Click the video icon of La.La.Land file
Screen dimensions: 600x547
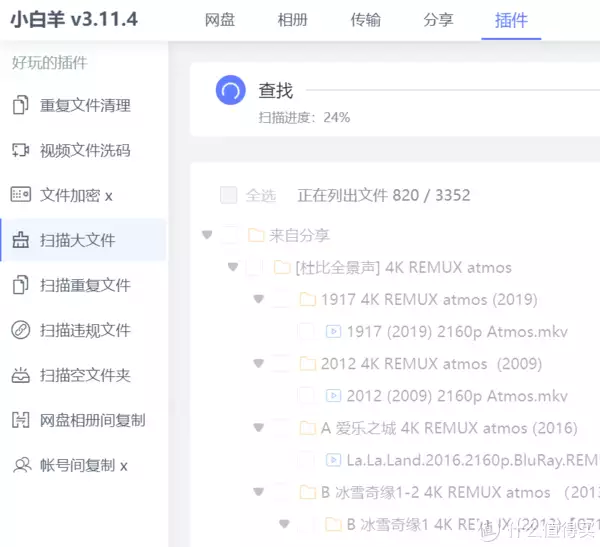click(x=333, y=460)
